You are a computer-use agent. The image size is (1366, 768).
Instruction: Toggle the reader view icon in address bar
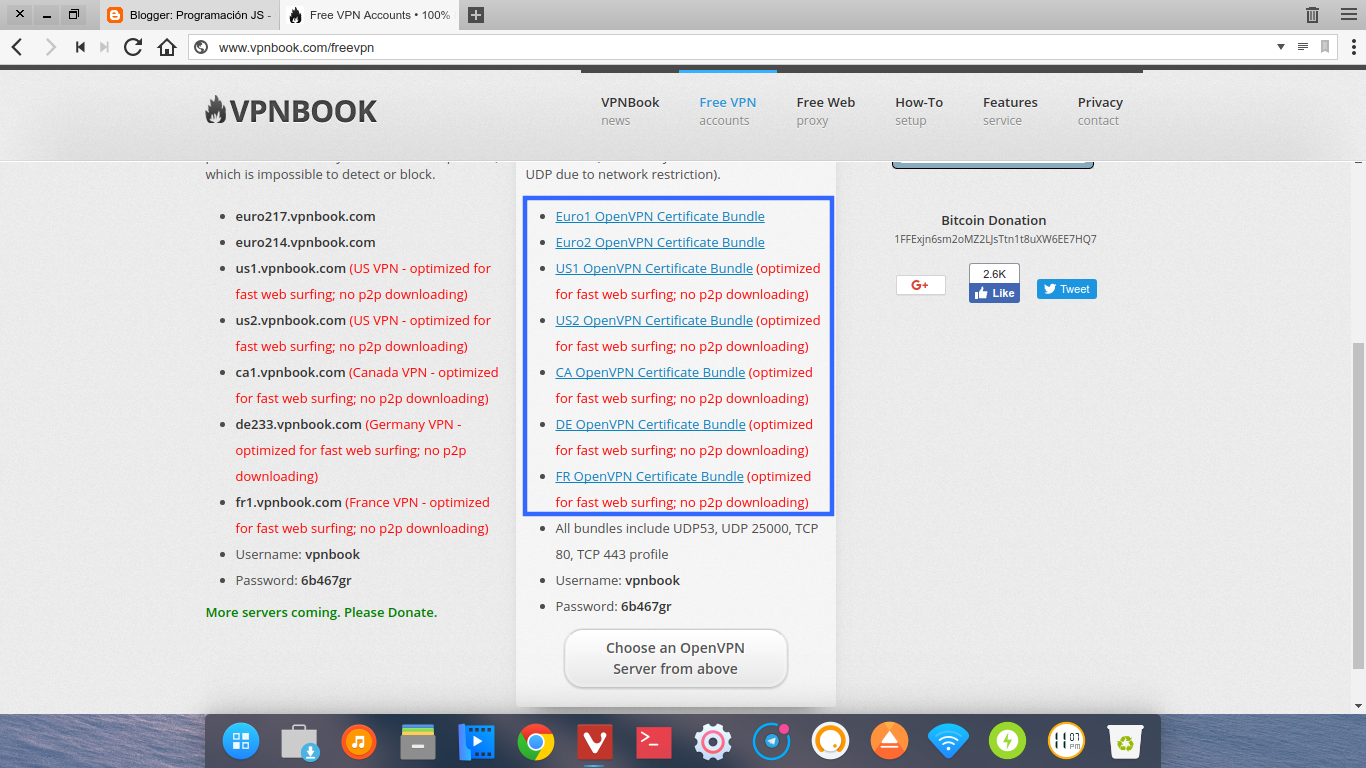pyautogui.click(x=1303, y=47)
